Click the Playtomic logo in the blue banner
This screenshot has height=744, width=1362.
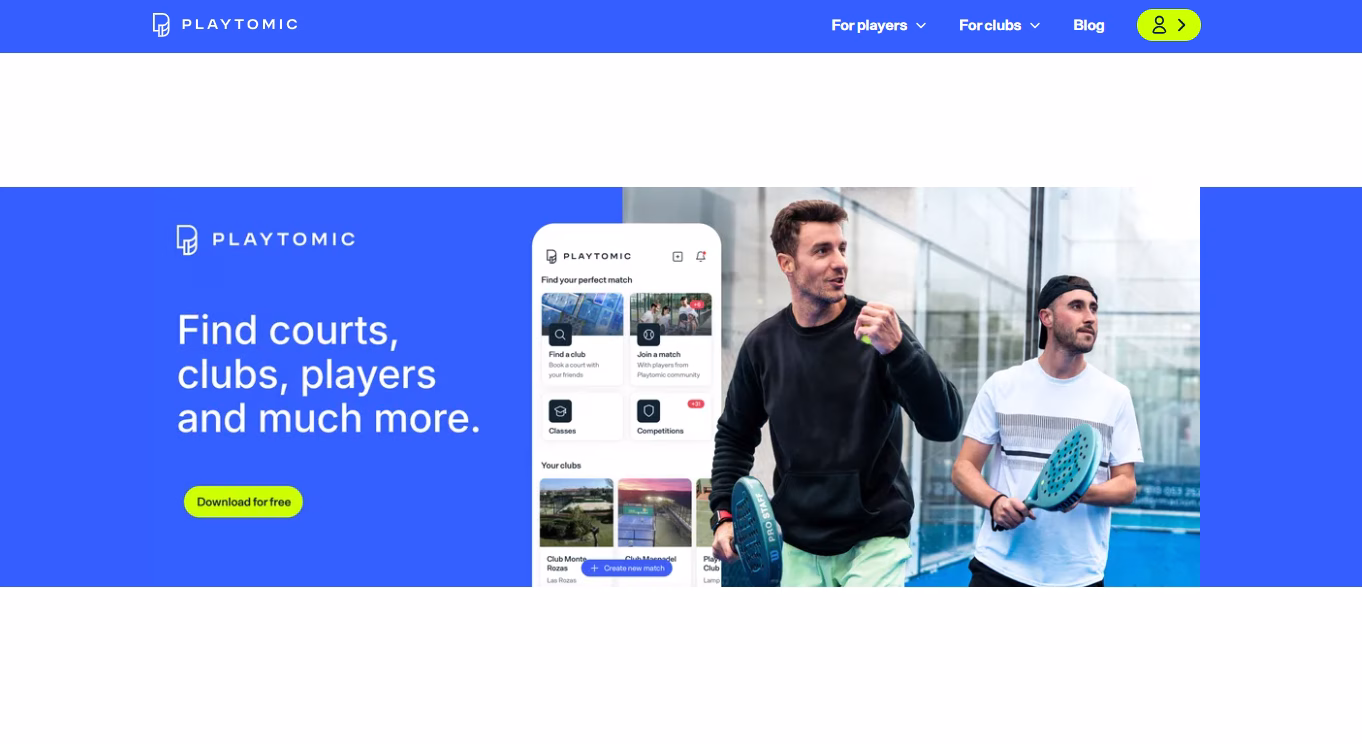tap(266, 240)
